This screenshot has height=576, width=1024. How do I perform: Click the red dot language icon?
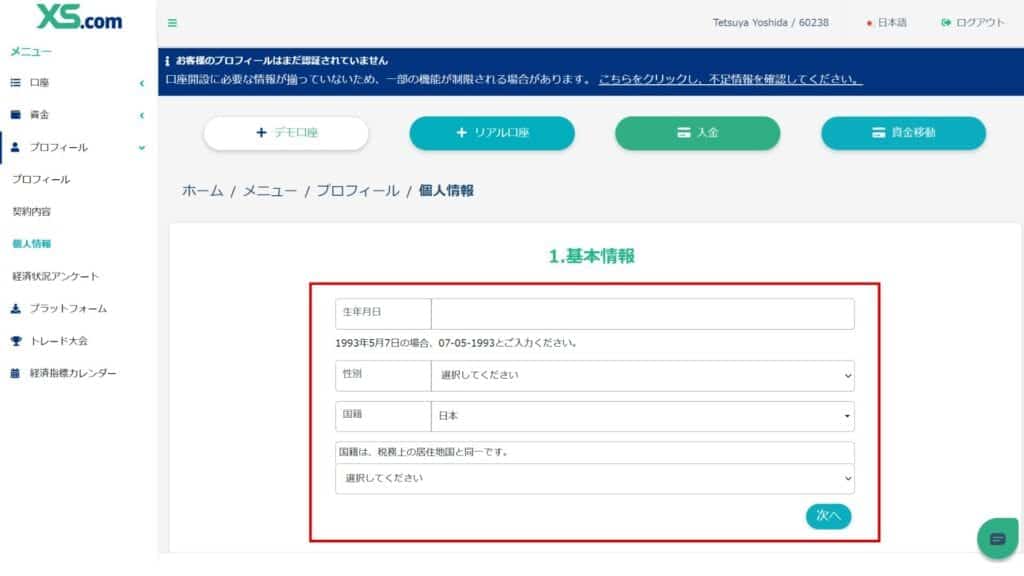pos(869,24)
